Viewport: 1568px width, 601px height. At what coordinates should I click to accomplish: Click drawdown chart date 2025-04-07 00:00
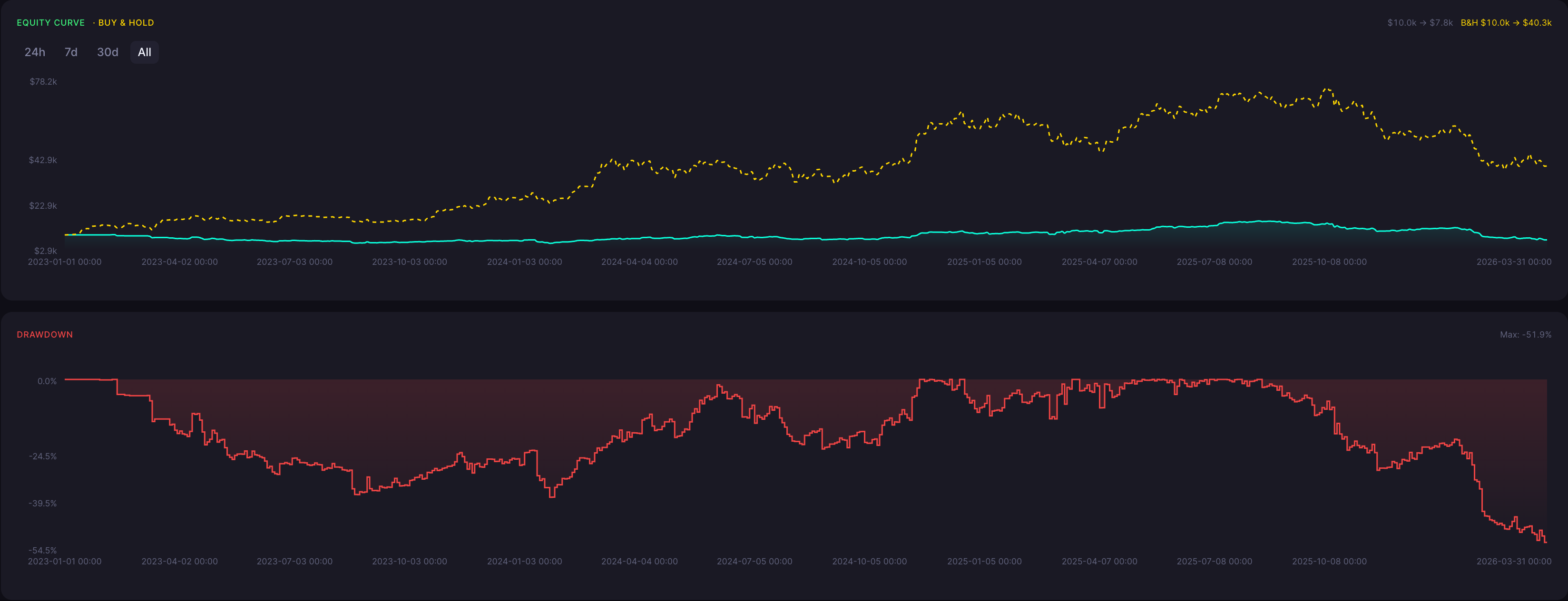(1099, 562)
